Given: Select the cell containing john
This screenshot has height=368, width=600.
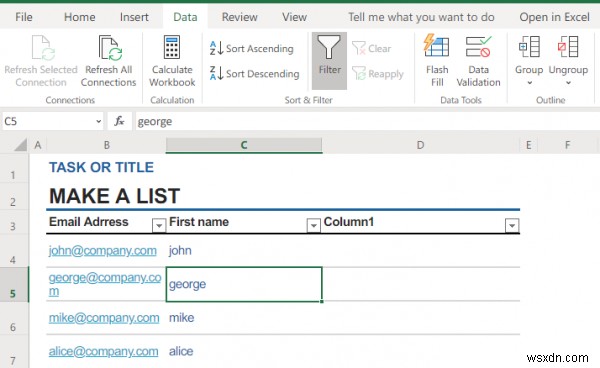Looking at the screenshot, I should coord(244,251).
